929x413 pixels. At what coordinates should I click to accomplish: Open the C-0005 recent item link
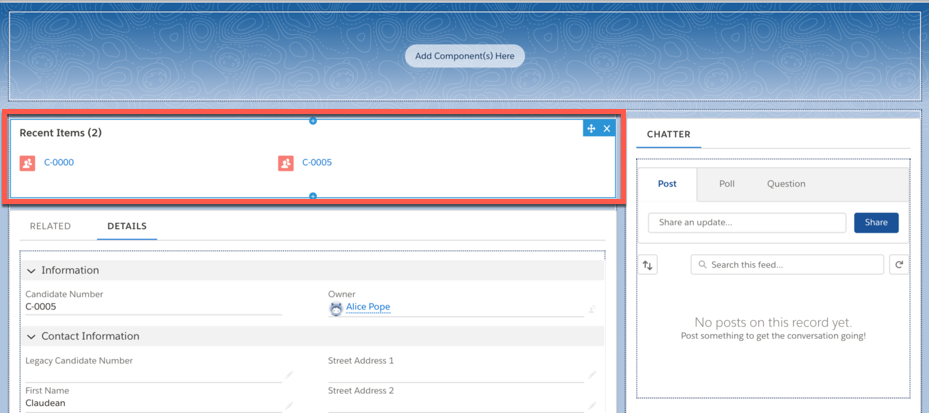[317, 162]
